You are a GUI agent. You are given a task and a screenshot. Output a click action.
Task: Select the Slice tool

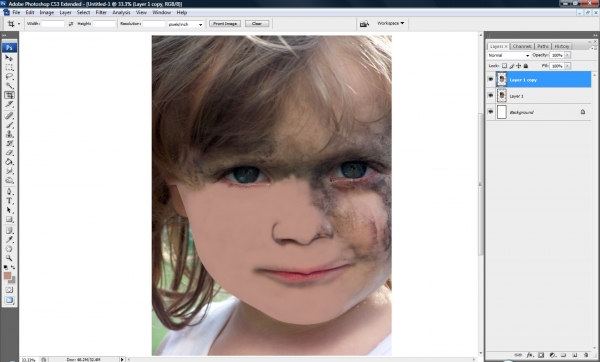9,104
